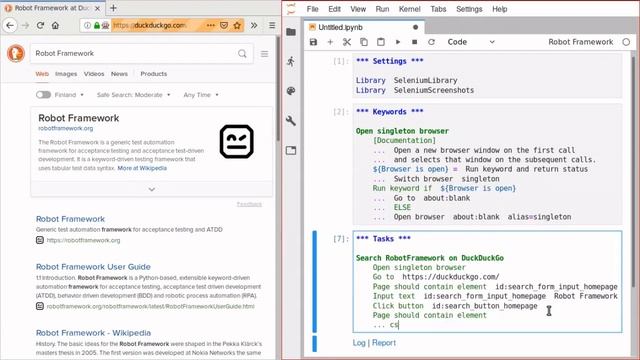Click the Firefox back arrow button

[10, 25]
